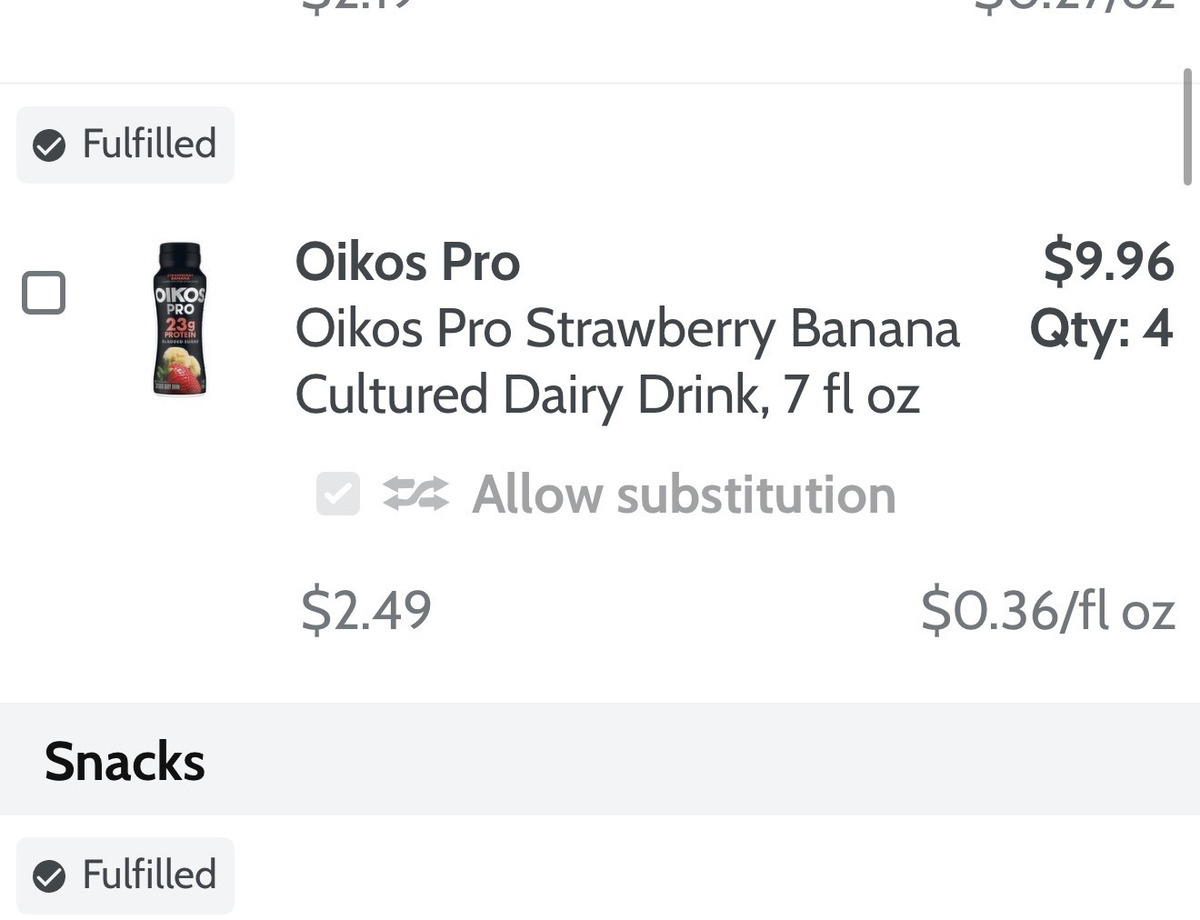Click the Qty: 4 quantity label

click(1101, 329)
